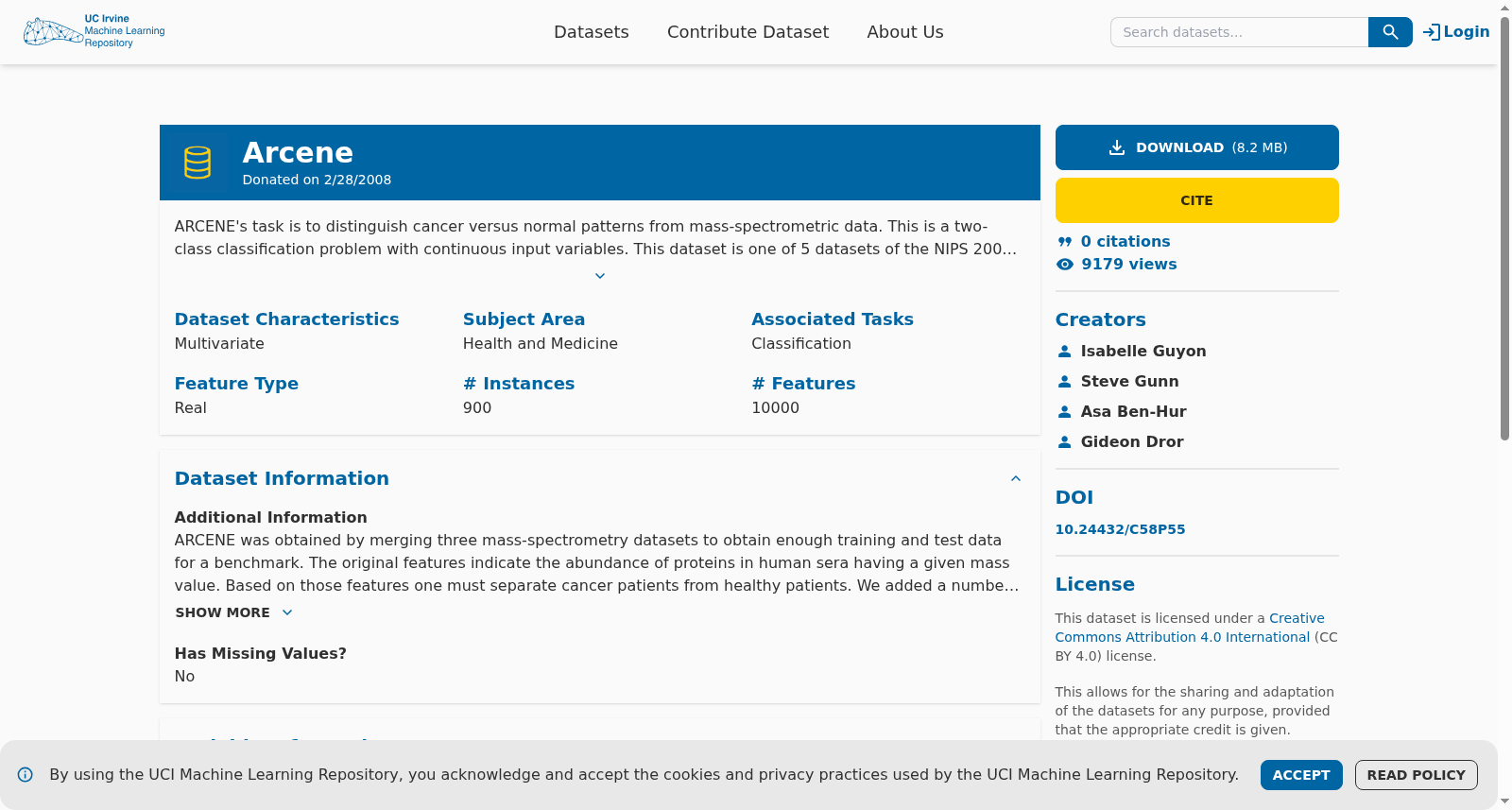Focus the Search datasets field
Image resolution: width=1512 pixels, height=810 pixels.
(x=1239, y=32)
